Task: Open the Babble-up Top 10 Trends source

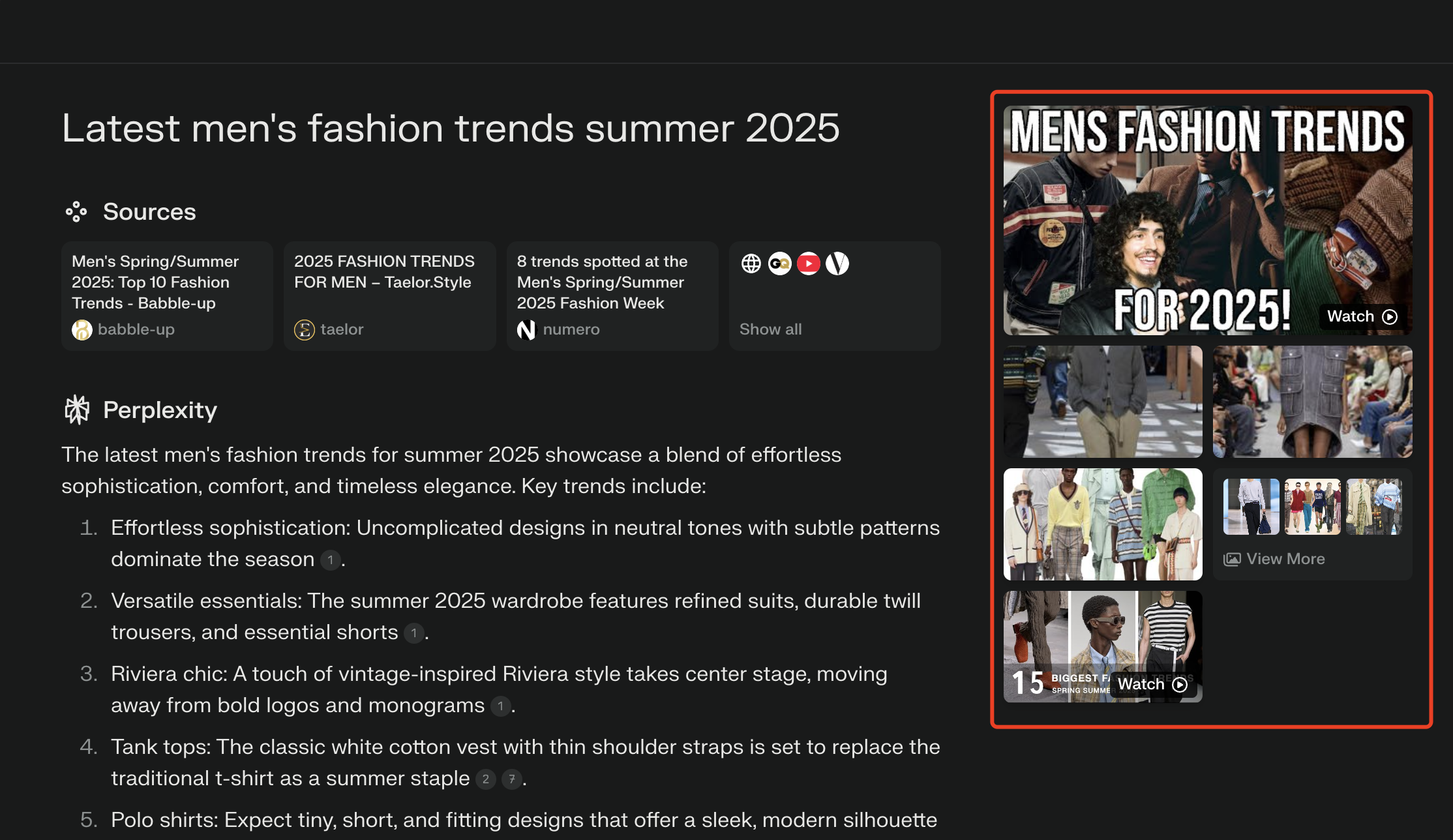Action: [155, 282]
